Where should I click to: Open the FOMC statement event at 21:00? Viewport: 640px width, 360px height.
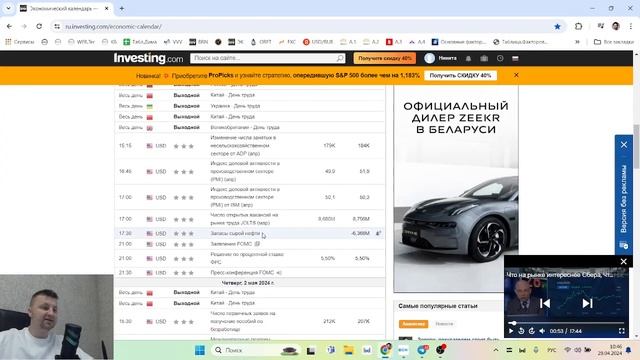click(231, 244)
